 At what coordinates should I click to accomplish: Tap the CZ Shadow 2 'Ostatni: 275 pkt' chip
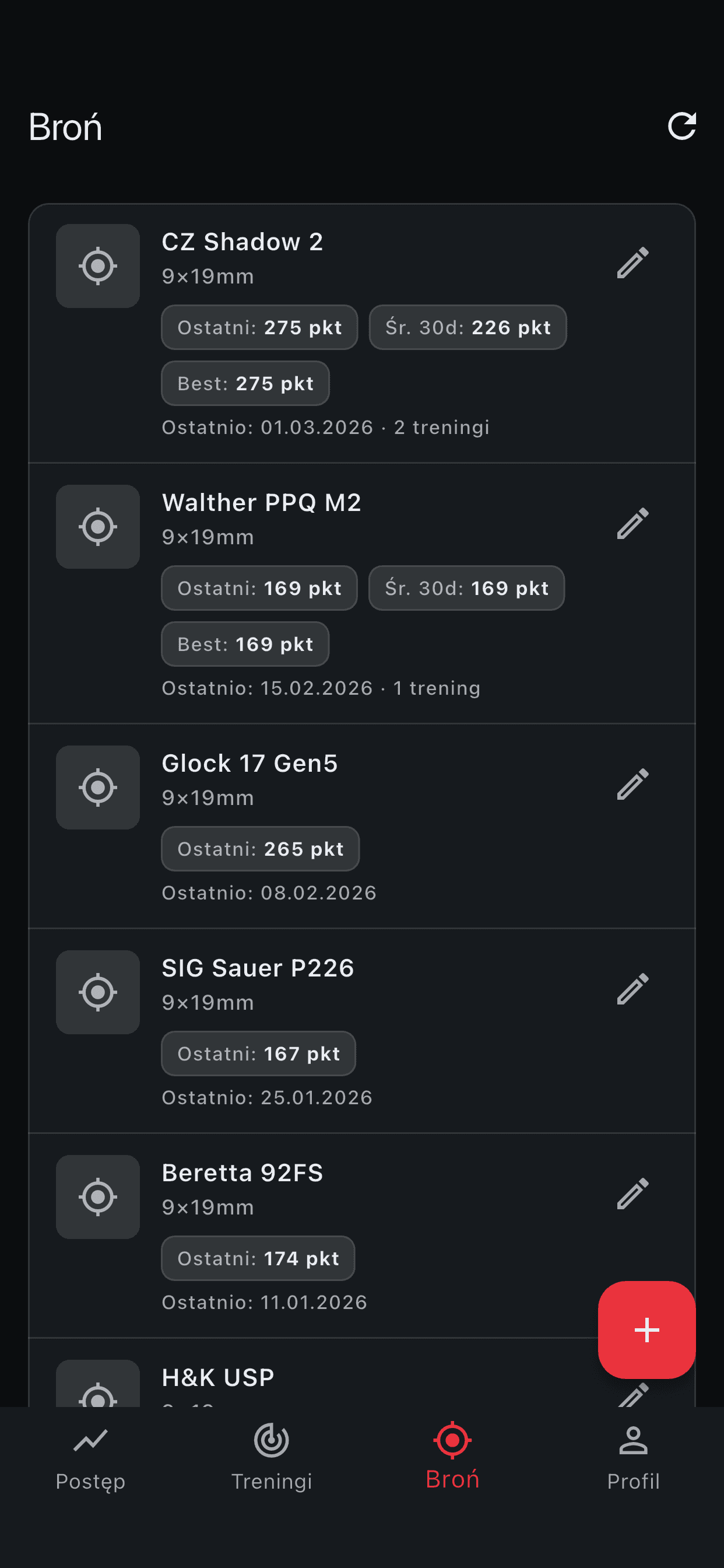tap(259, 327)
